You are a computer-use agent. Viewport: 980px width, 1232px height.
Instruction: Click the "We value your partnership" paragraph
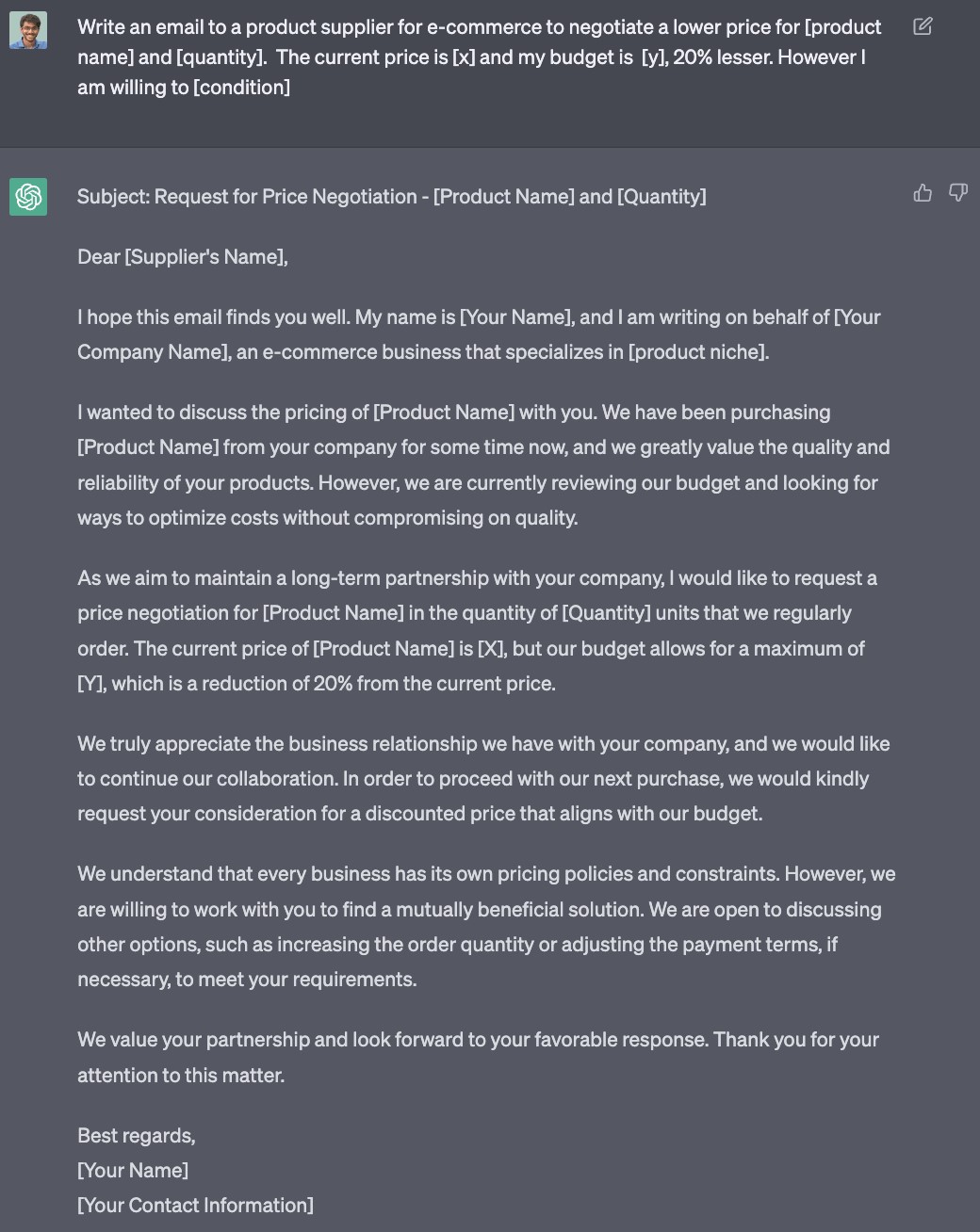click(478, 1057)
